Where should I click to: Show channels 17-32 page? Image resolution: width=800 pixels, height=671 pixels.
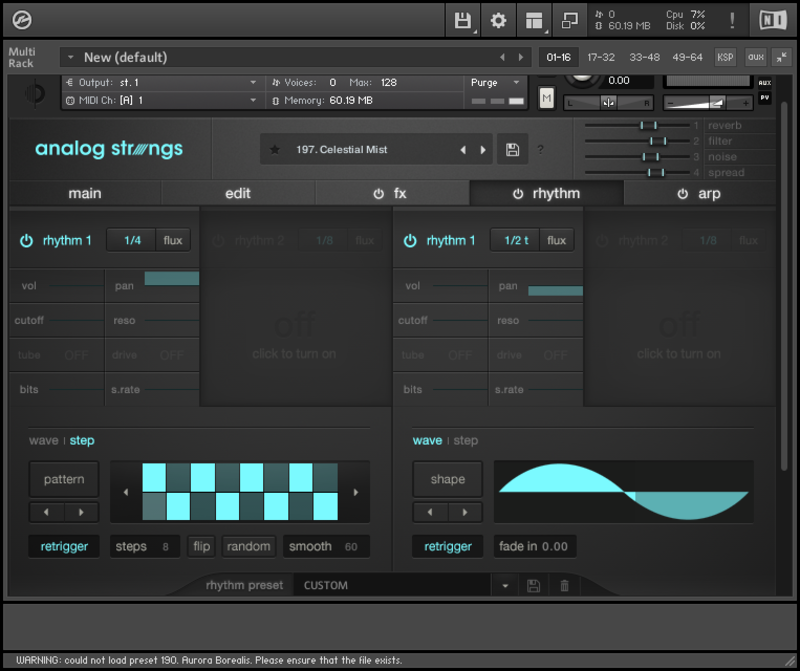click(x=601, y=57)
